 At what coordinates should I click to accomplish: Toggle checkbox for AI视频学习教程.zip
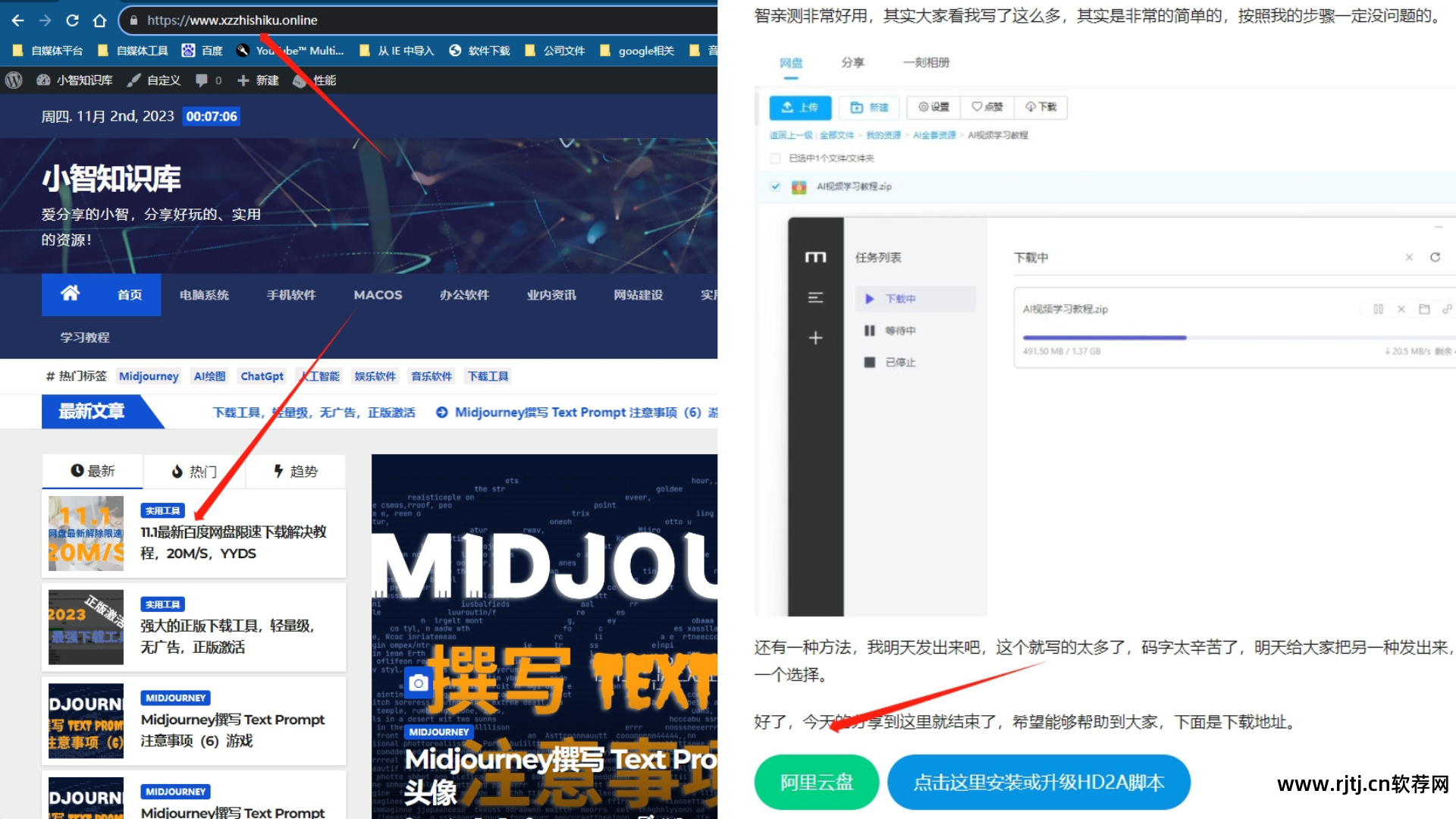(x=775, y=187)
